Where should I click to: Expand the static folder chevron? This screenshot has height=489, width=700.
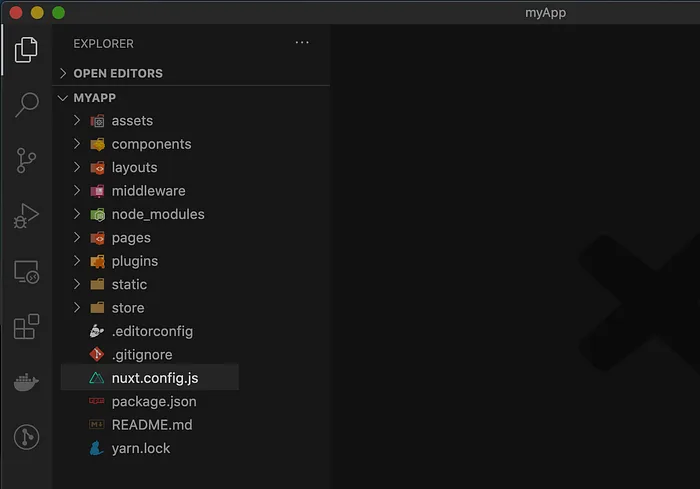(77, 284)
